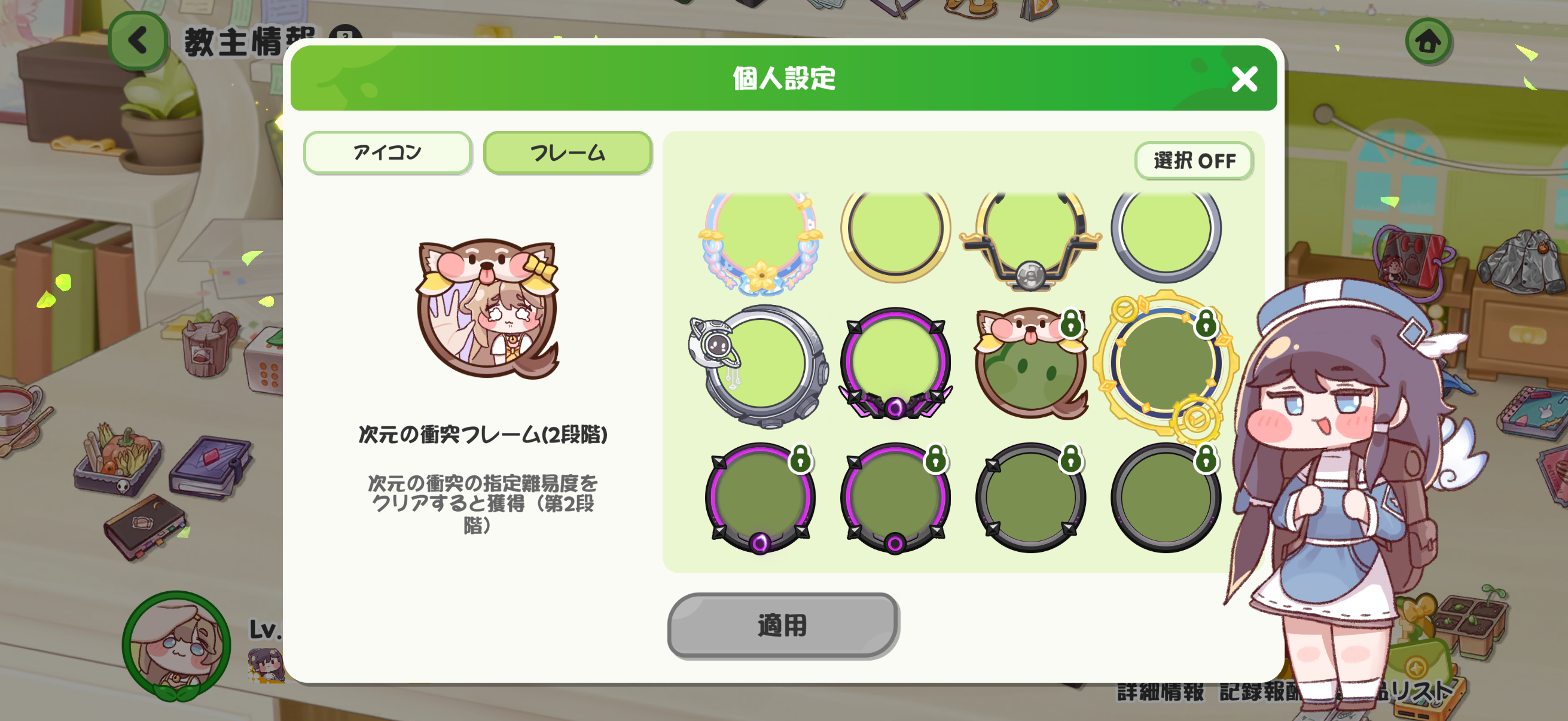The width and height of the screenshot is (1568, 721).
Task: Select locked purple frame with ring bottom
Action: (895, 497)
